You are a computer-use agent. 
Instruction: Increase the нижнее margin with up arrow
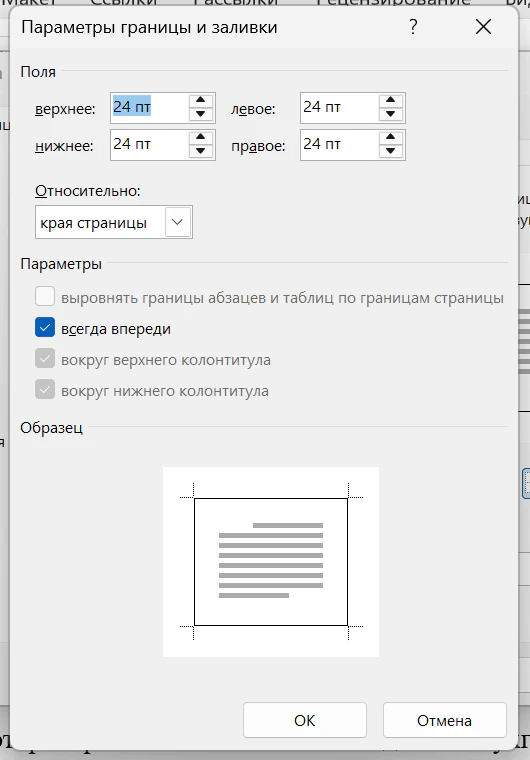pyautogui.click(x=201, y=138)
